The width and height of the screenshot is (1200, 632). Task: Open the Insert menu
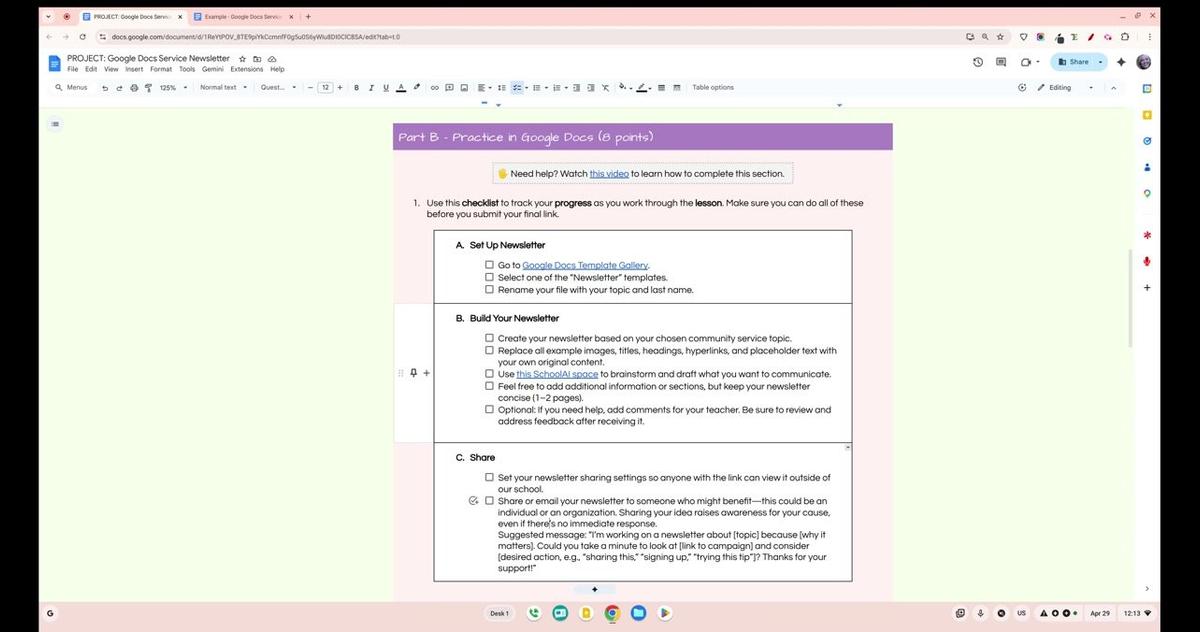[134, 70]
